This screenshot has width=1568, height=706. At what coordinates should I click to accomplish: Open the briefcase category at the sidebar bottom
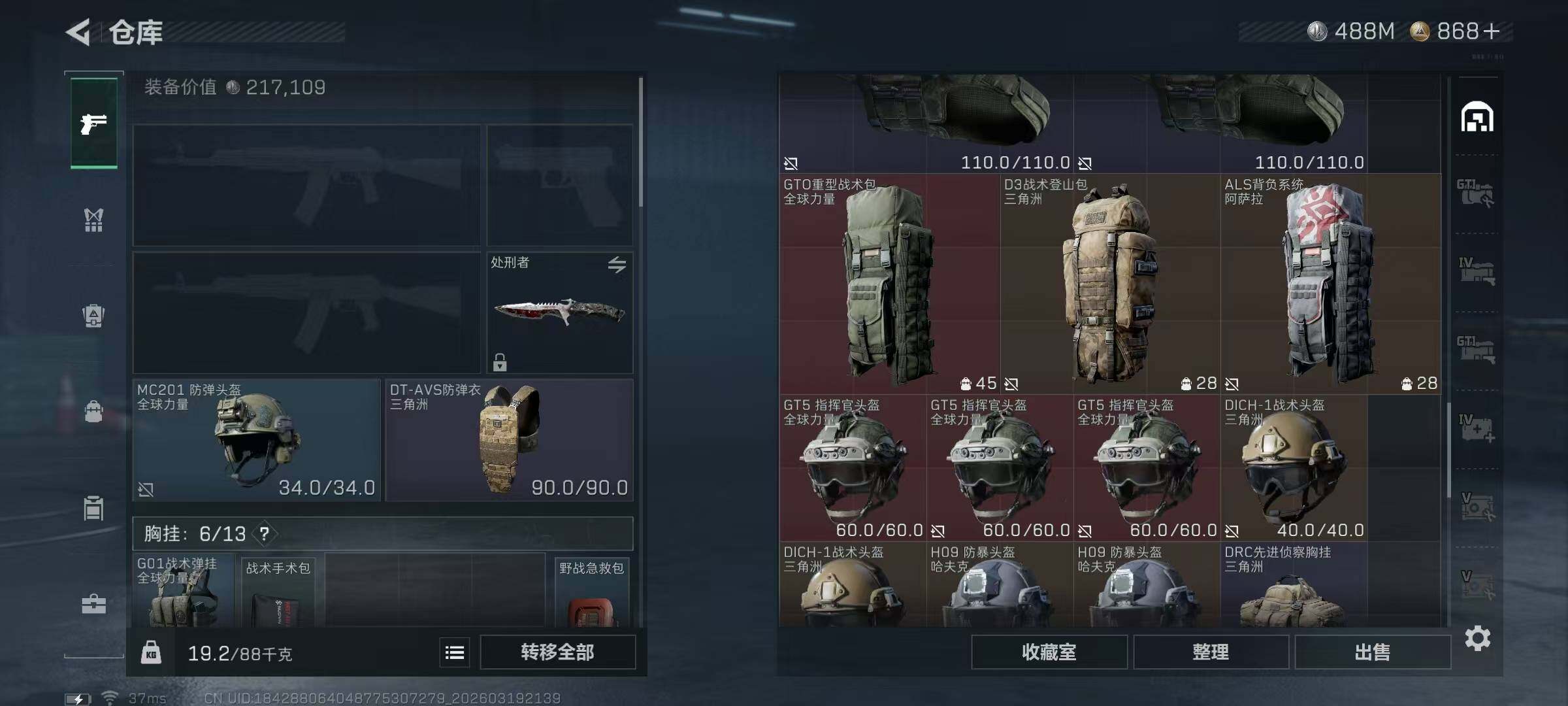[x=94, y=603]
